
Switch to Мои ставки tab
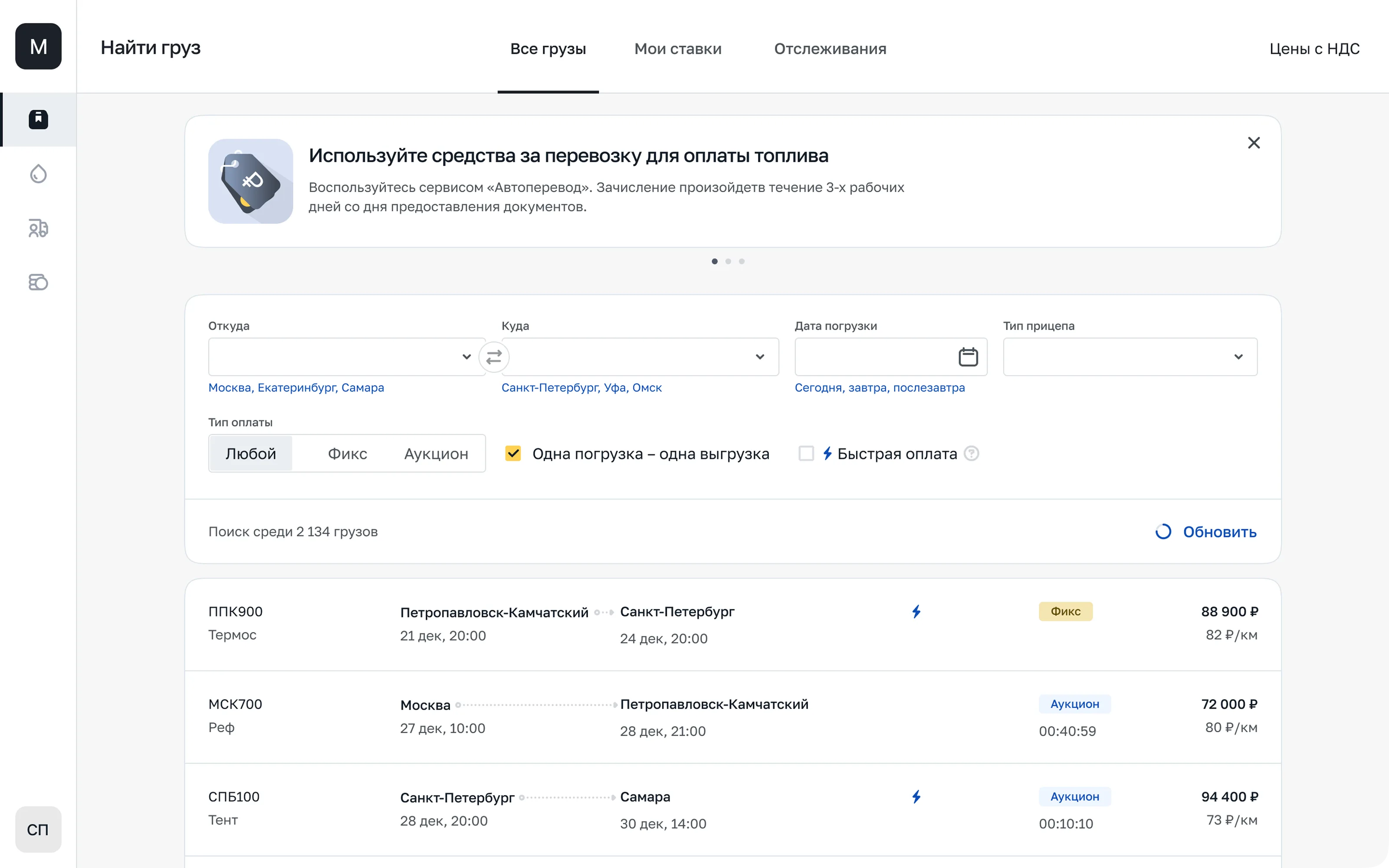pos(677,49)
